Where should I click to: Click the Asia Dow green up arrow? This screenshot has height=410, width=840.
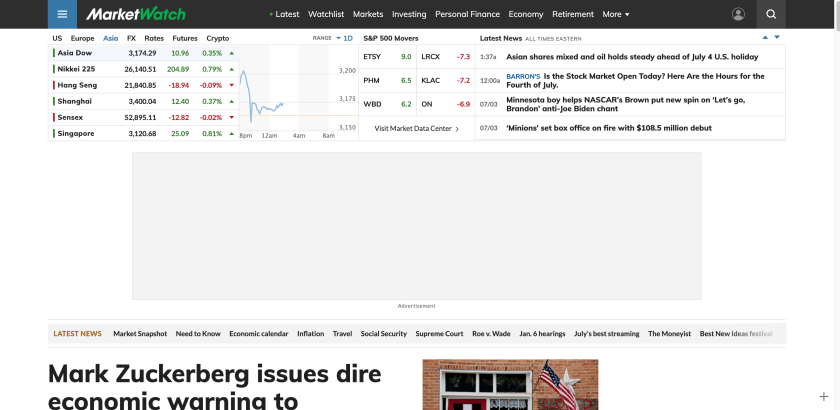click(x=231, y=53)
